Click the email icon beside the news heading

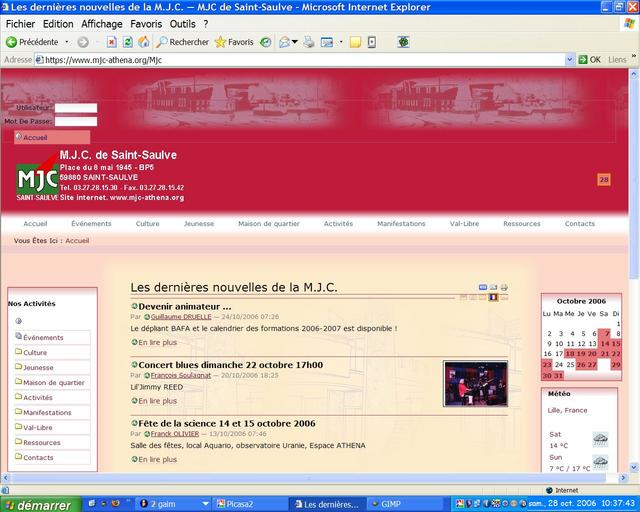pos(493,287)
